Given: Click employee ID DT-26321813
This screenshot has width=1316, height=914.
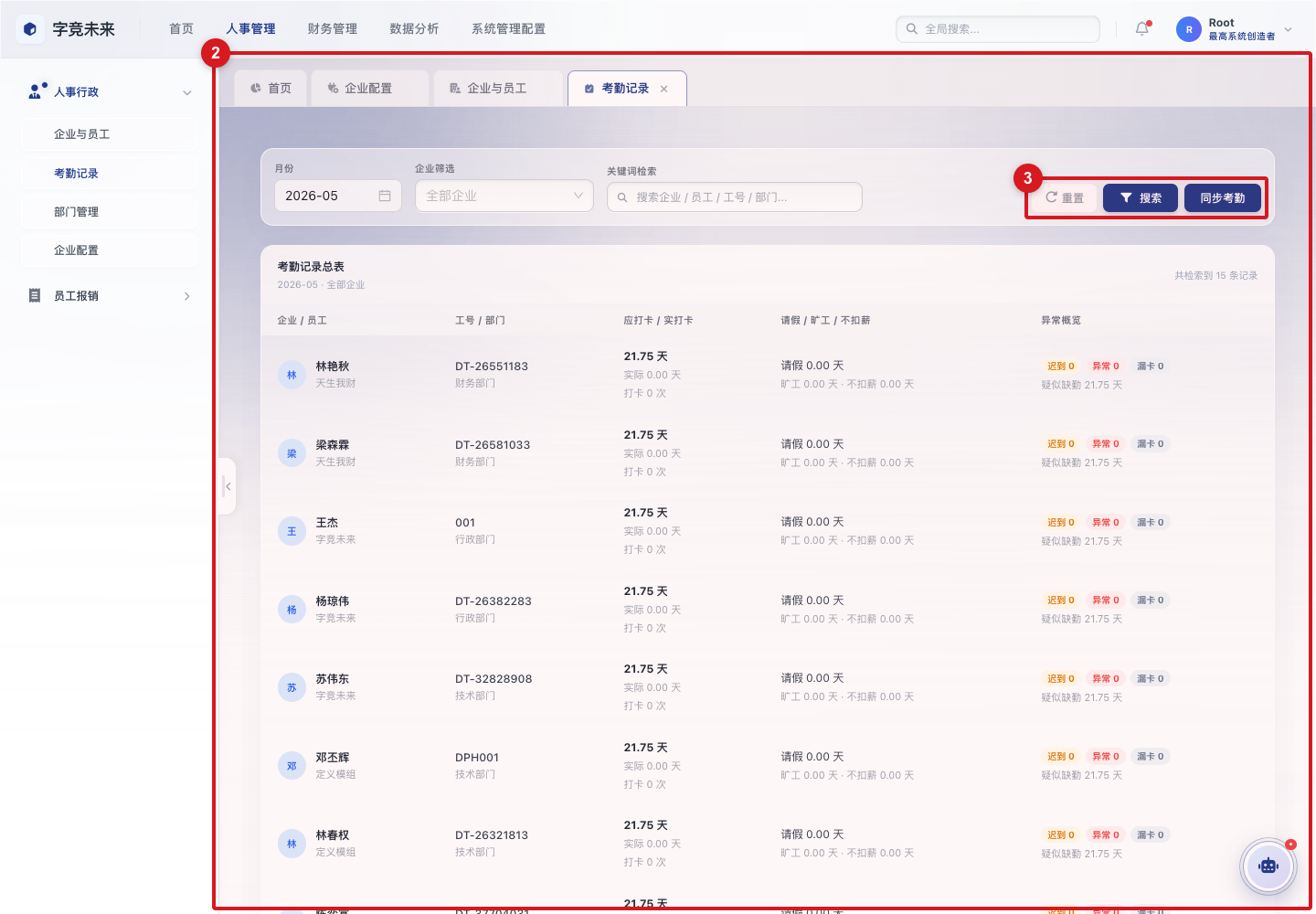Looking at the screenshot, I should coord(492,835).
